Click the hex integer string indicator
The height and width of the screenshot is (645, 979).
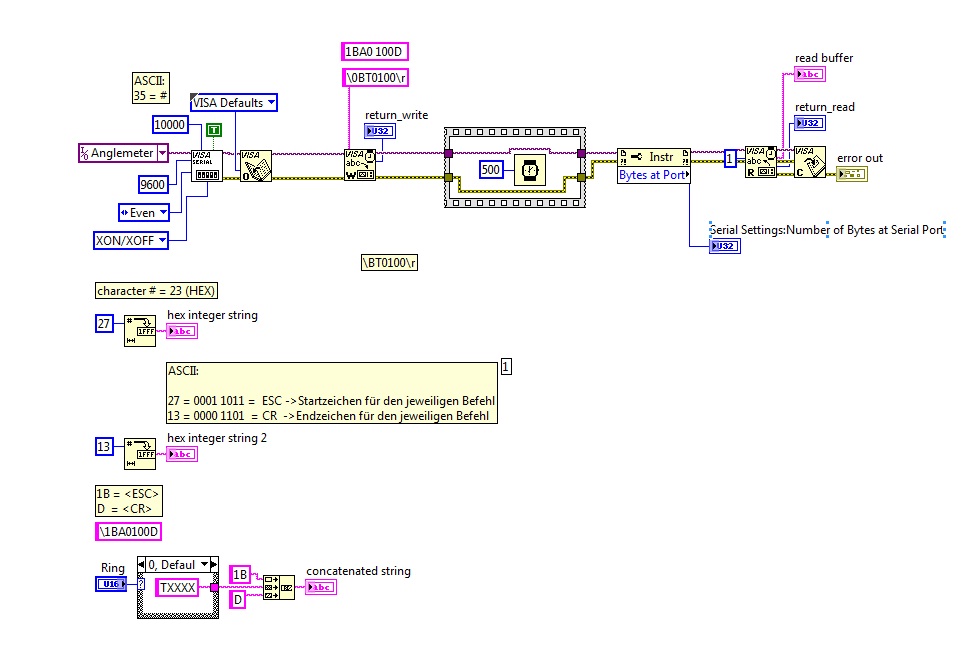[x=182, y=332]
